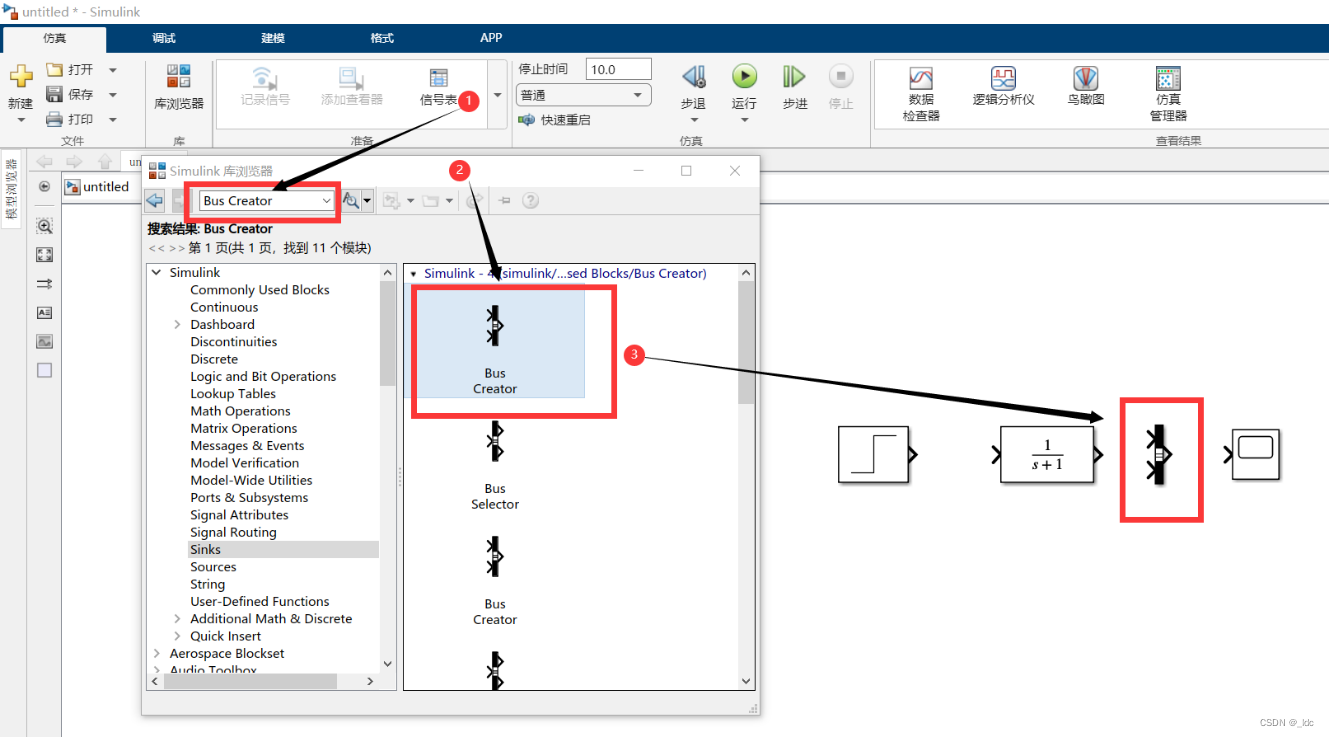The height and width of the screenshot is (737, 1329).
Task: Click the 打印 (Print) printer icon
Action: 55,119
